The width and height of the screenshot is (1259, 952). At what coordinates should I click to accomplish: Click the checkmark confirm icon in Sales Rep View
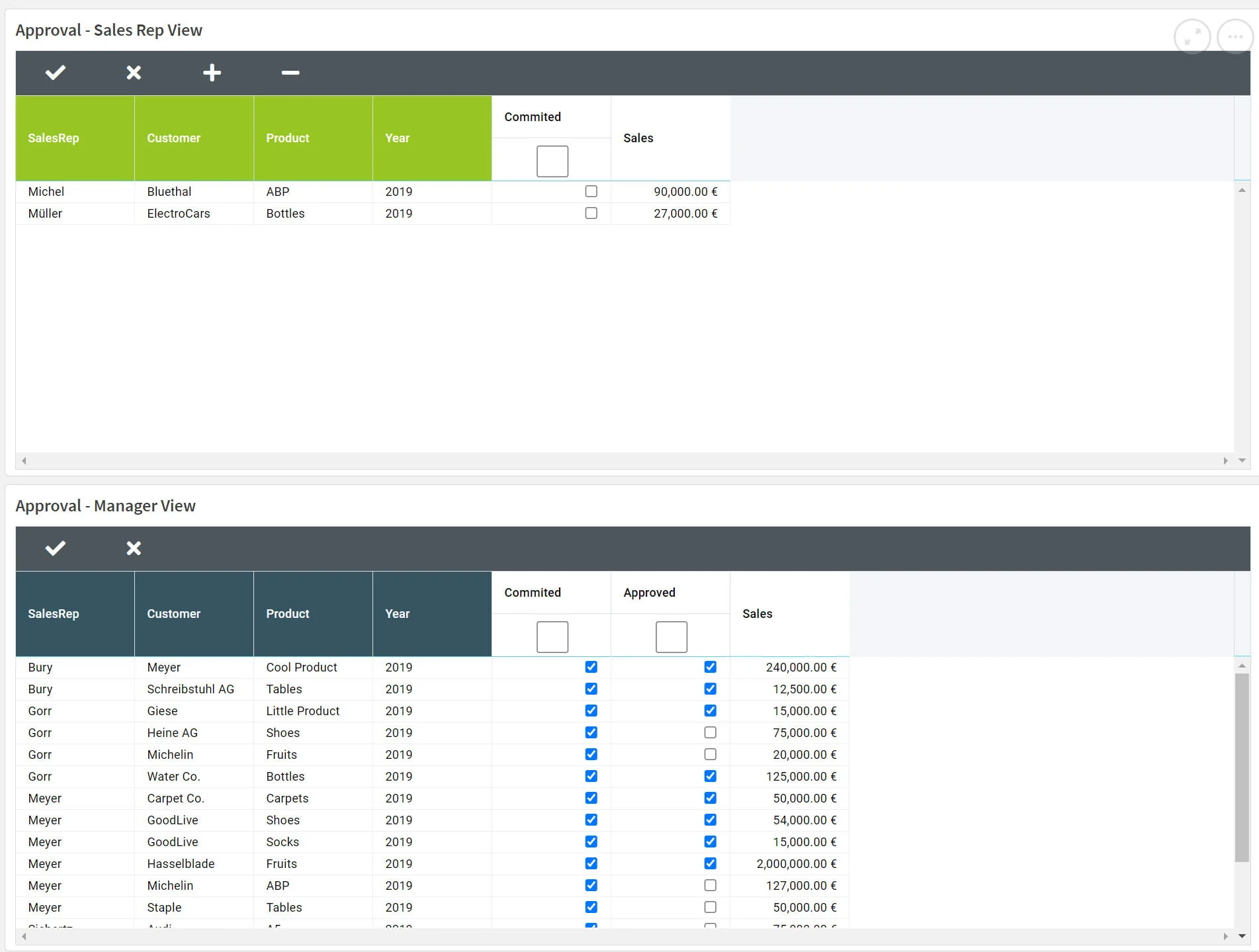56,73
